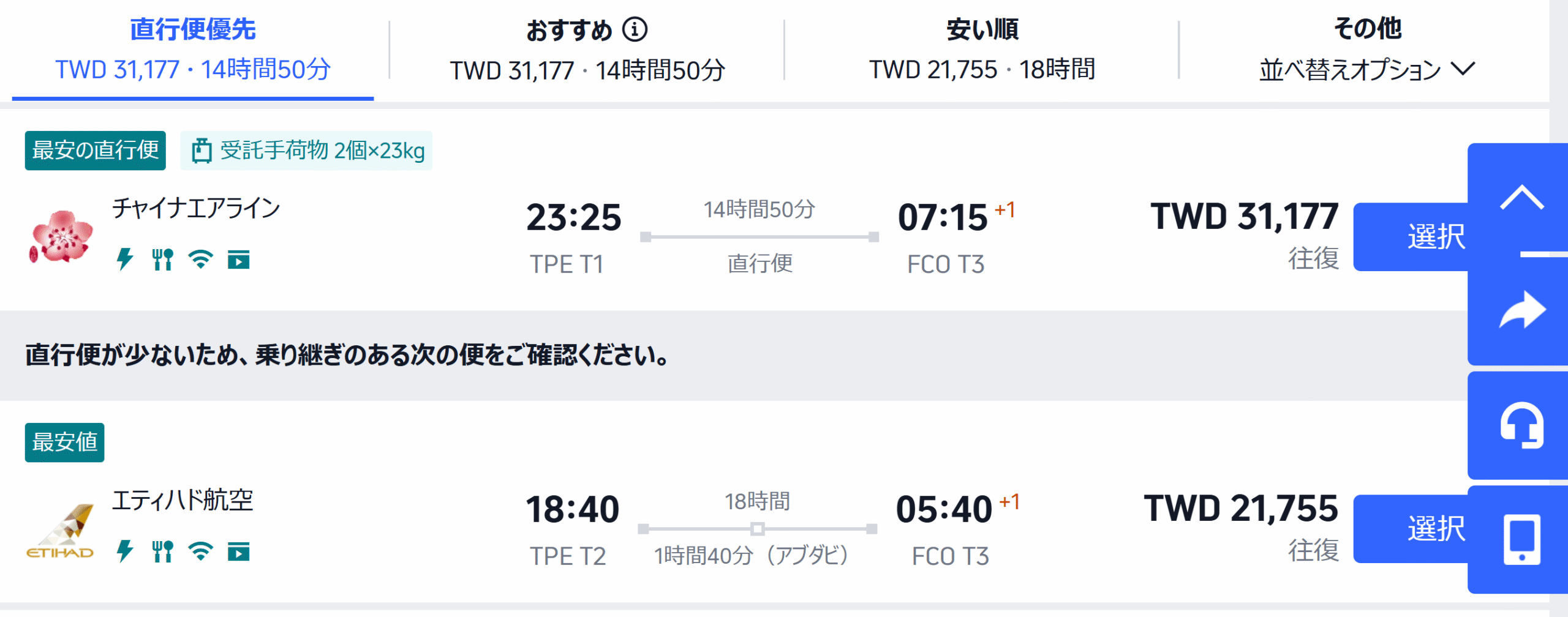1568x617 pixels.
Task: Click the China Airlines plum blossom logo
Action: [61, 236]
